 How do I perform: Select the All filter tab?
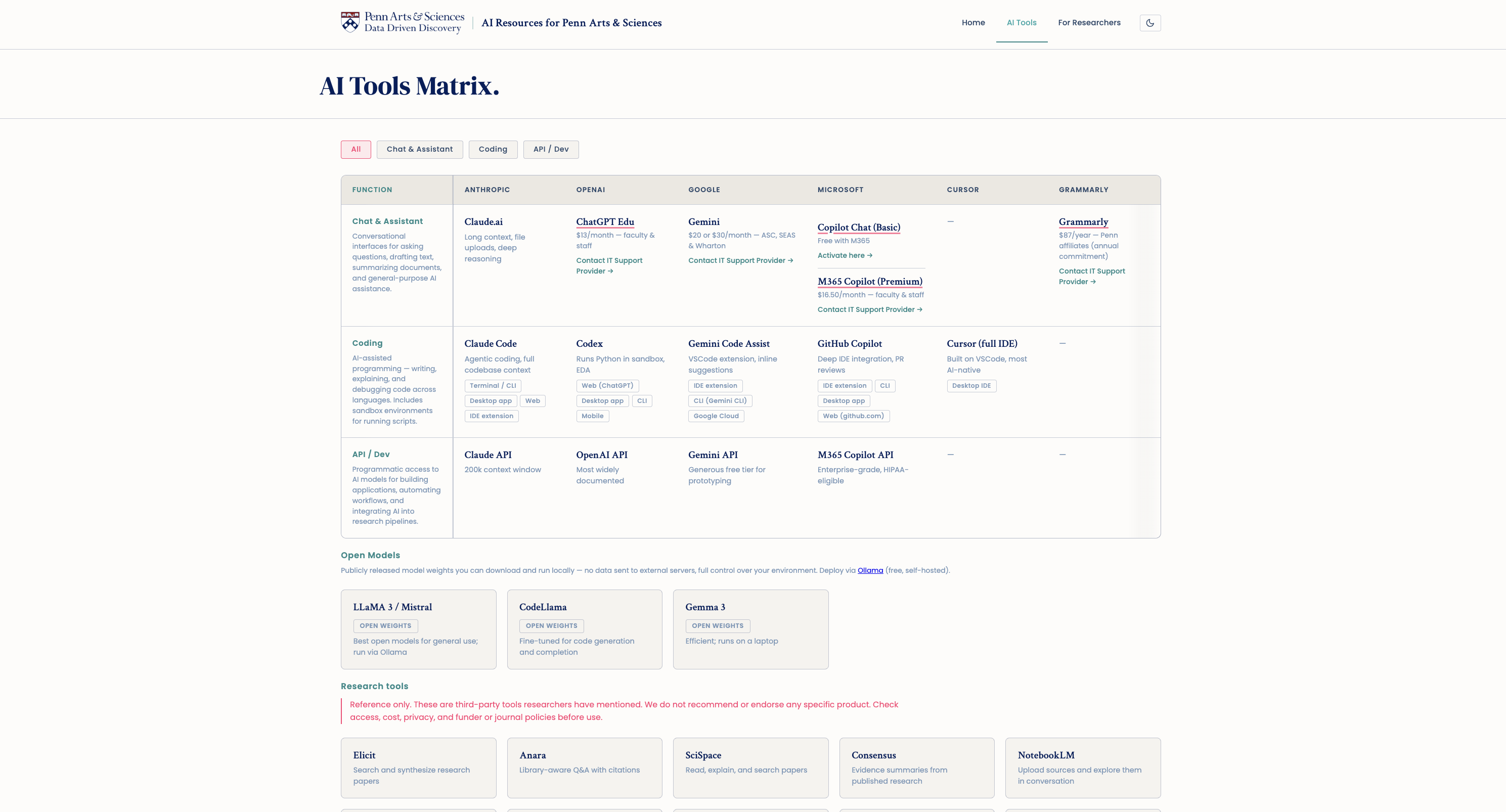pos(356,149)
